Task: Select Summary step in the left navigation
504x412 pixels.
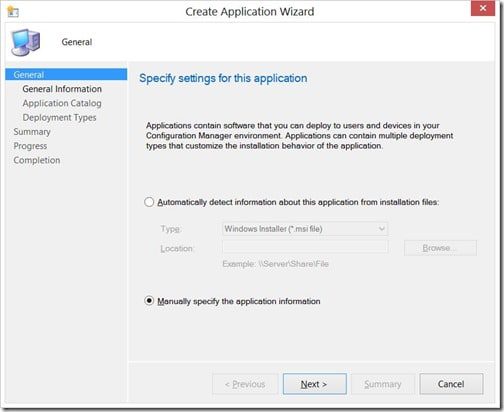Action: click(32, 132)
